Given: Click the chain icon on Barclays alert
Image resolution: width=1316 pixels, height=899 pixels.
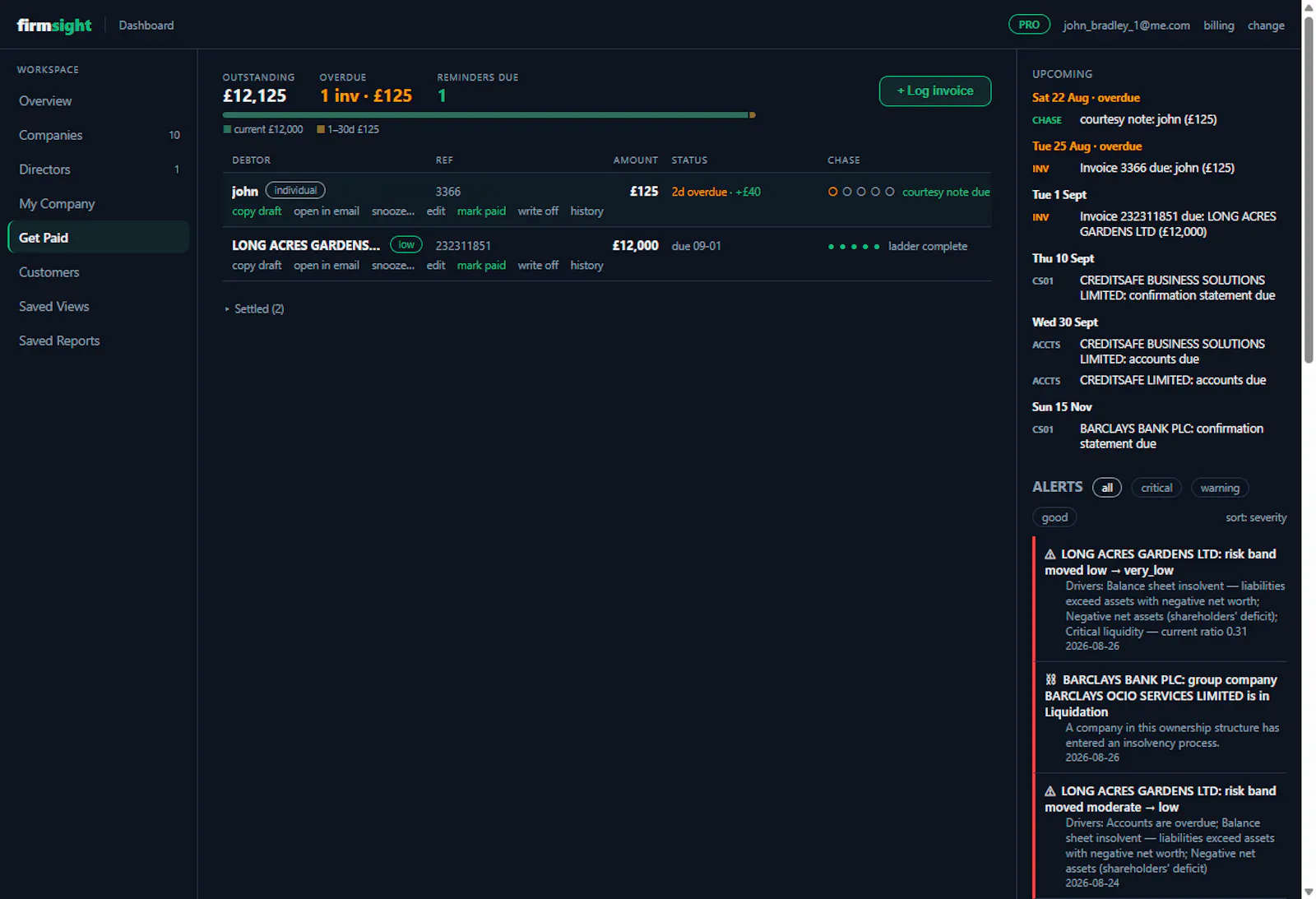Looking at the screenshot, I should coord(1051,680).
